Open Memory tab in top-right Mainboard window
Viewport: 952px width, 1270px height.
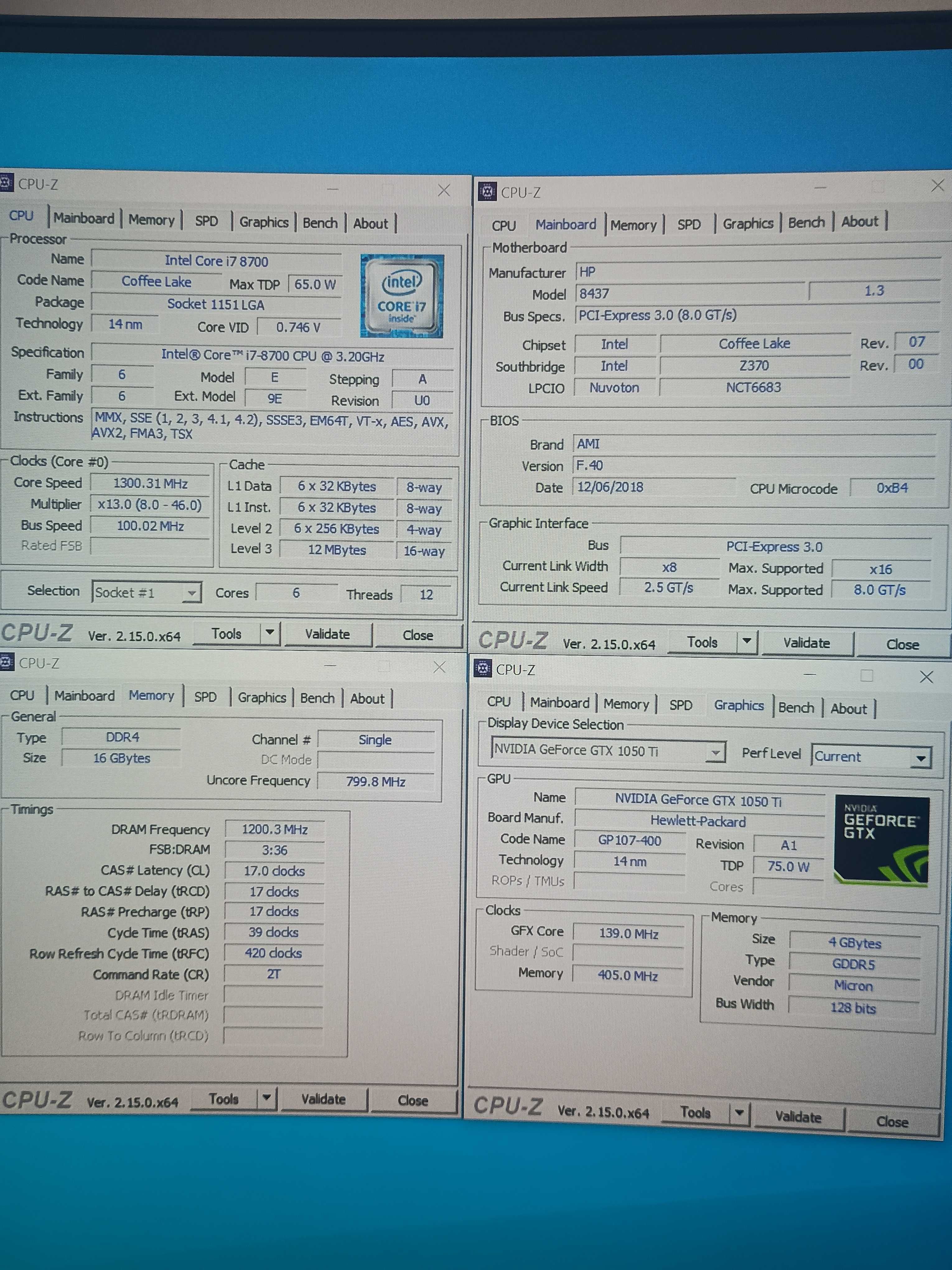pos(633,225)
